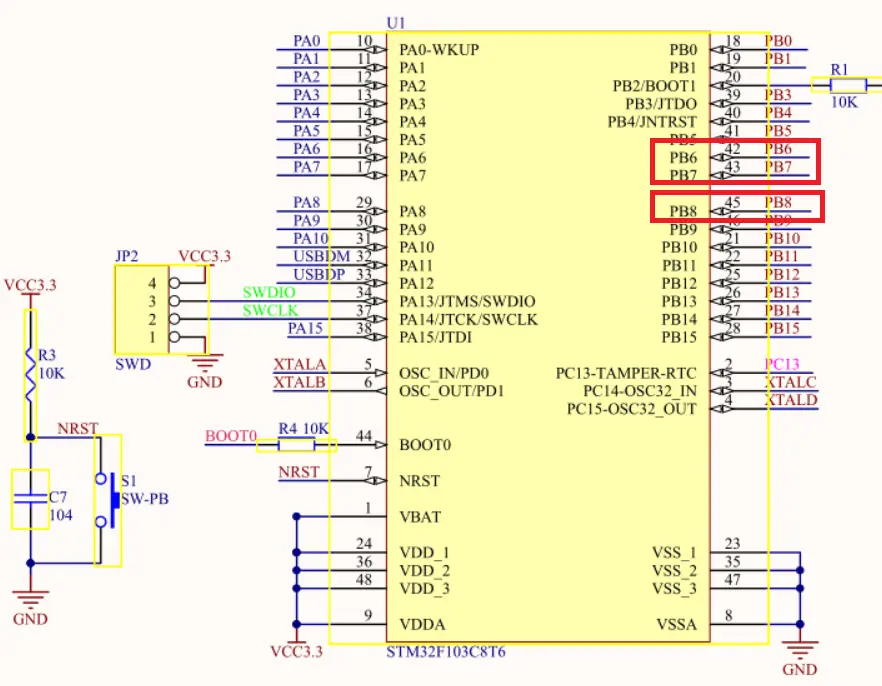The image size is (882, 686).
Task: Click the OSC_OUT/PD1 pin name
Action: (452, 391)
